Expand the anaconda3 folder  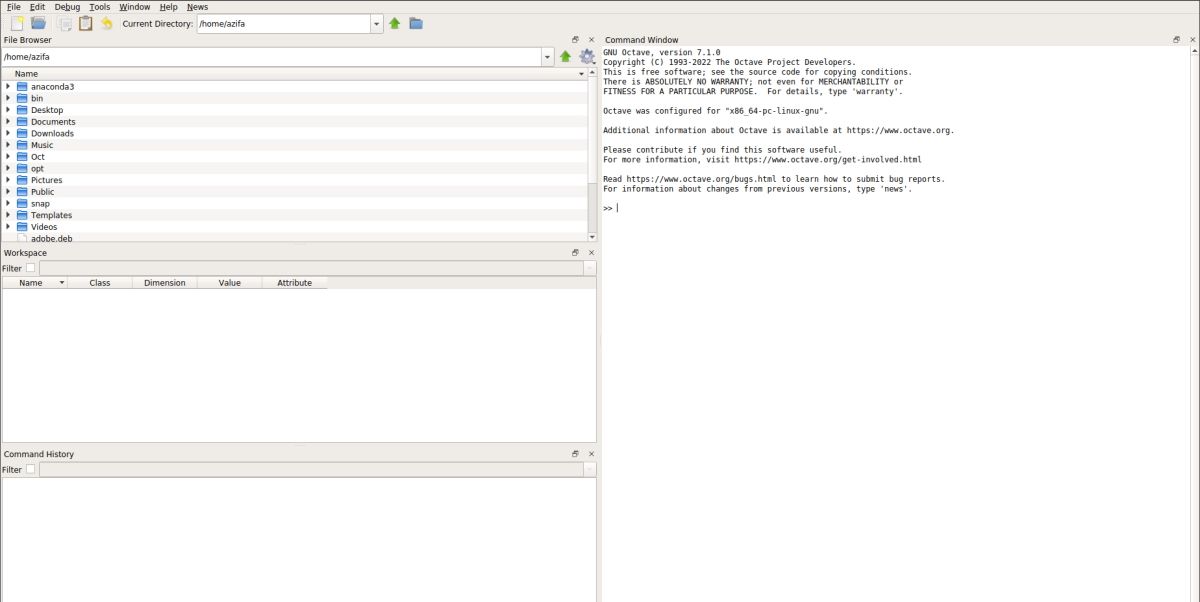pyautogui.click(x=8, y=87)
